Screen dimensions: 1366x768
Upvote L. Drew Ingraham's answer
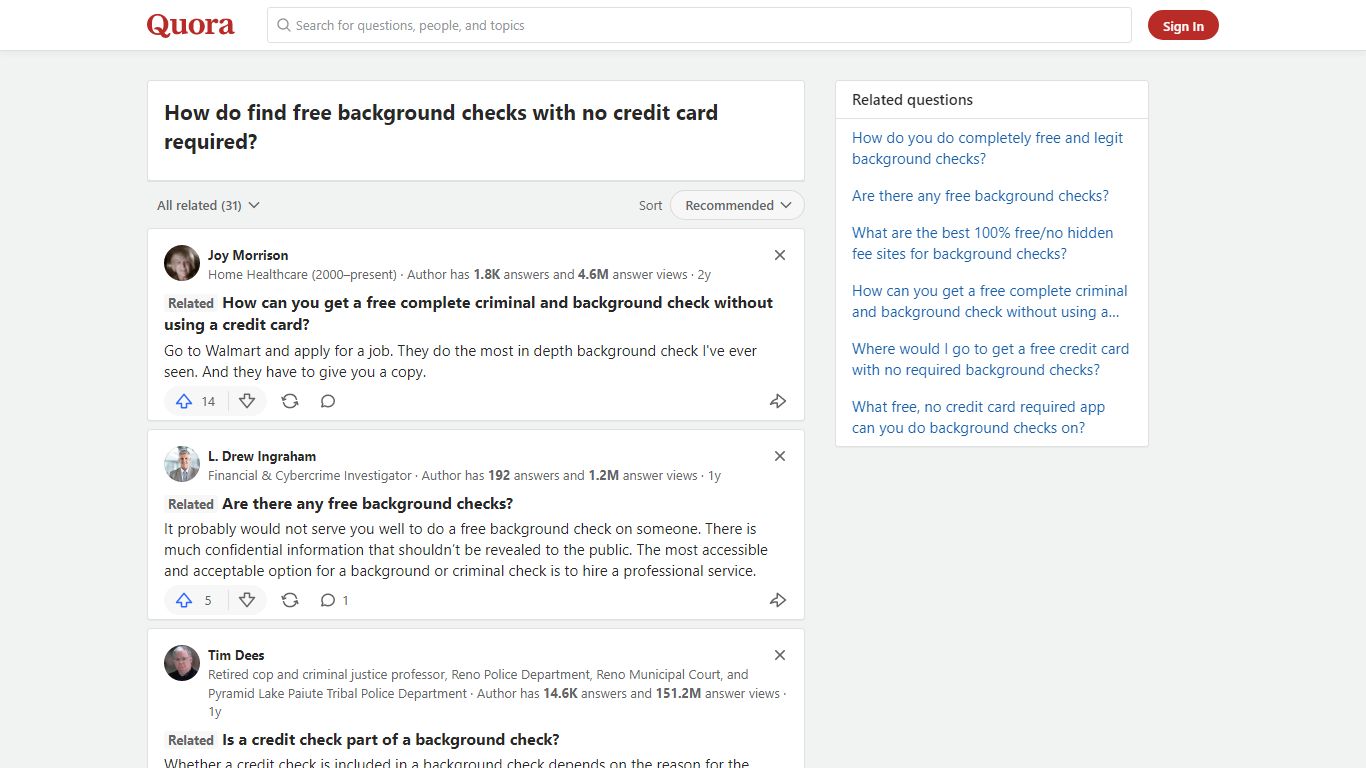pos(196,600)
